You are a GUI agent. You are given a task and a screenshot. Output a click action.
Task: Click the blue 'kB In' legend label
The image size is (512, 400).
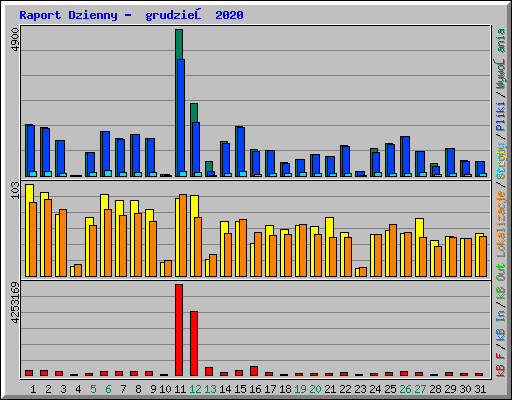pyautogui.click(x=501, y=325)
